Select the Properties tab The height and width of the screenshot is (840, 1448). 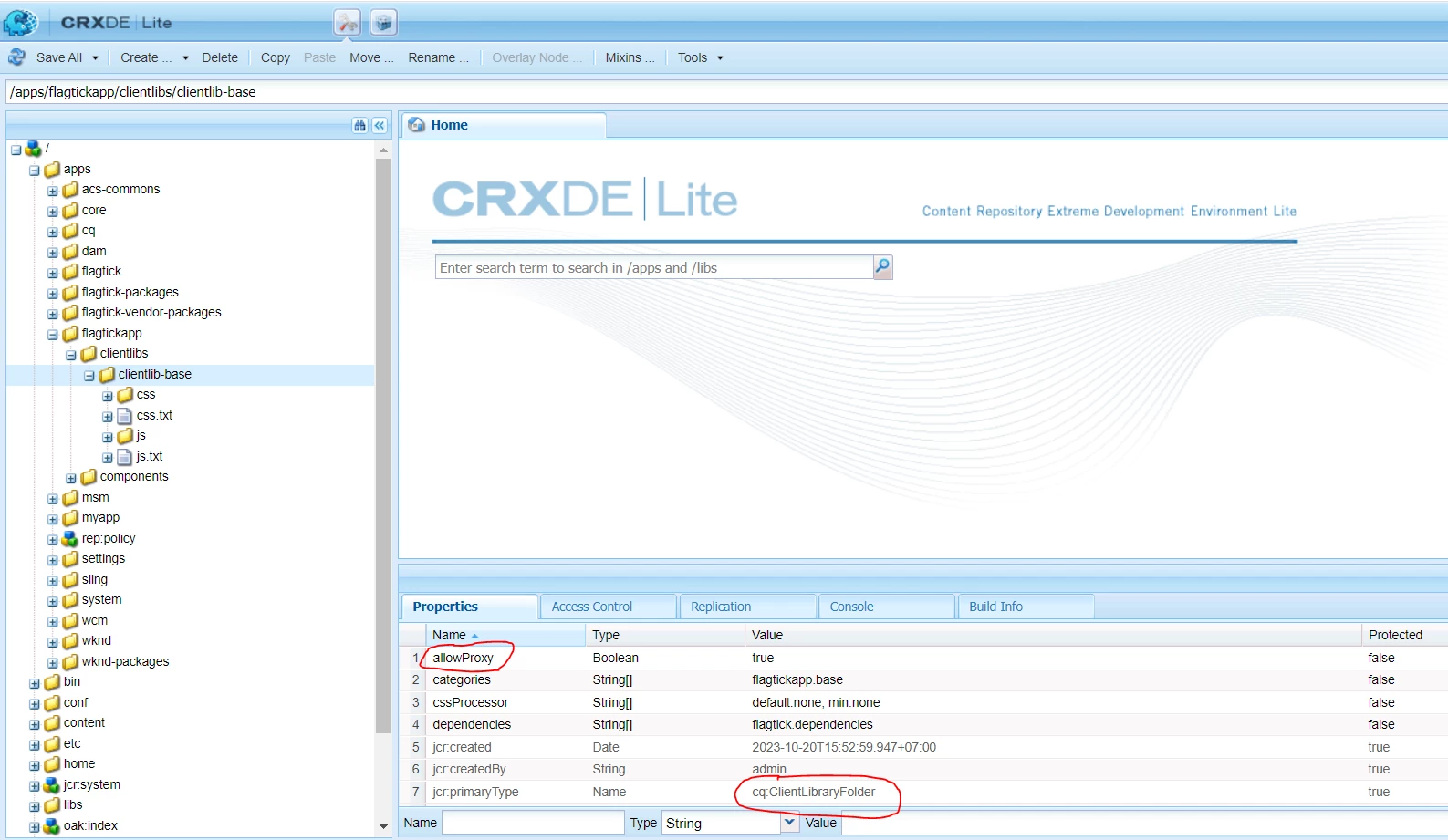(x=469, y=607)
